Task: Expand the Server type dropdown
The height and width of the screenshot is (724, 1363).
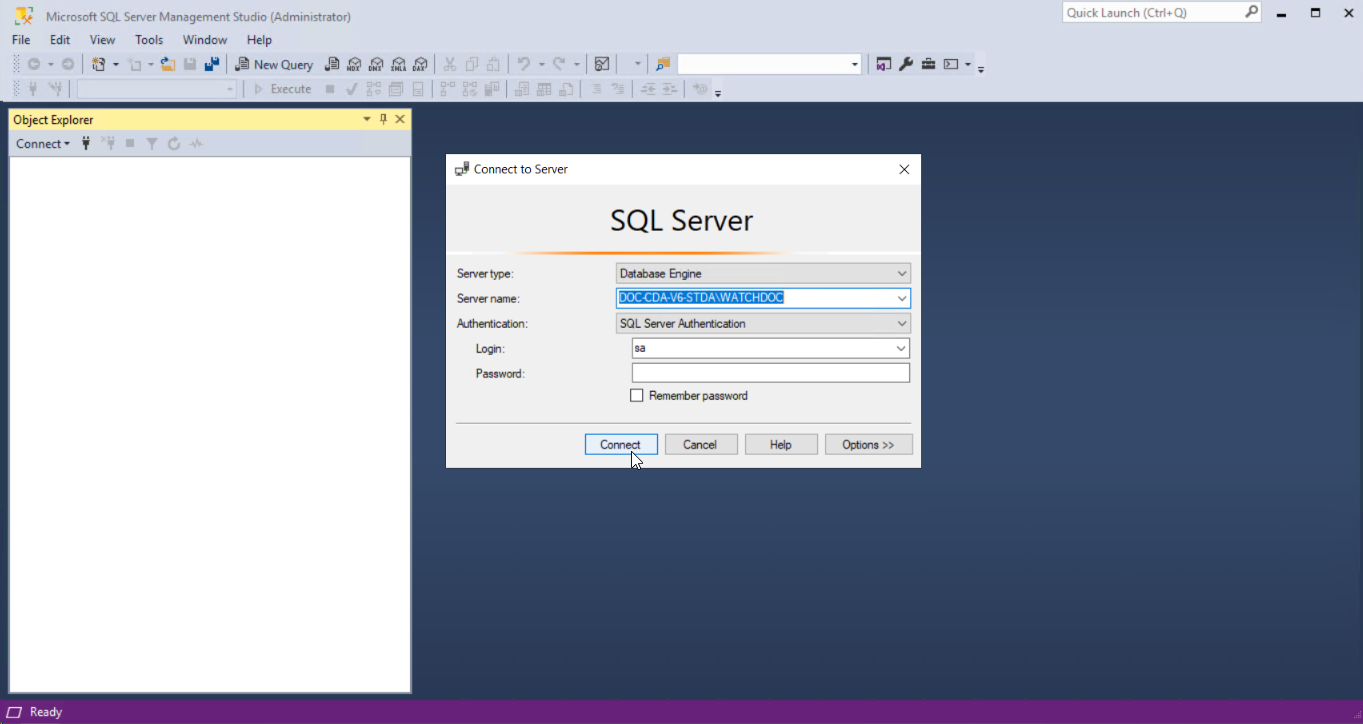Action: pos(902,274)
